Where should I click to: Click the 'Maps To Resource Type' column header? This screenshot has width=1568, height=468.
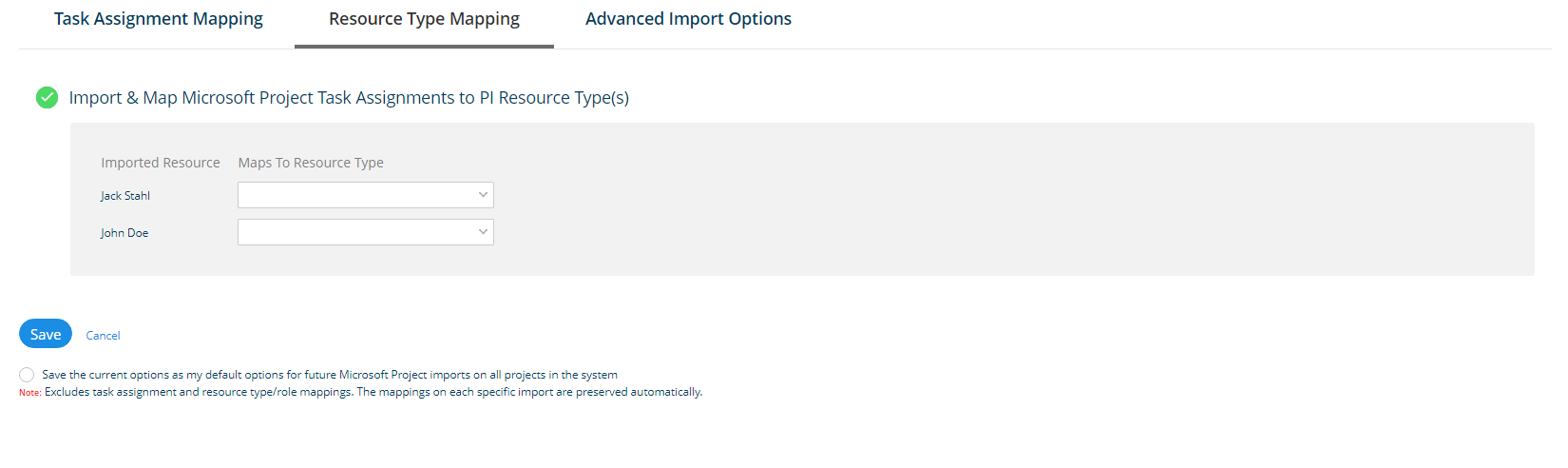point(311,163)
